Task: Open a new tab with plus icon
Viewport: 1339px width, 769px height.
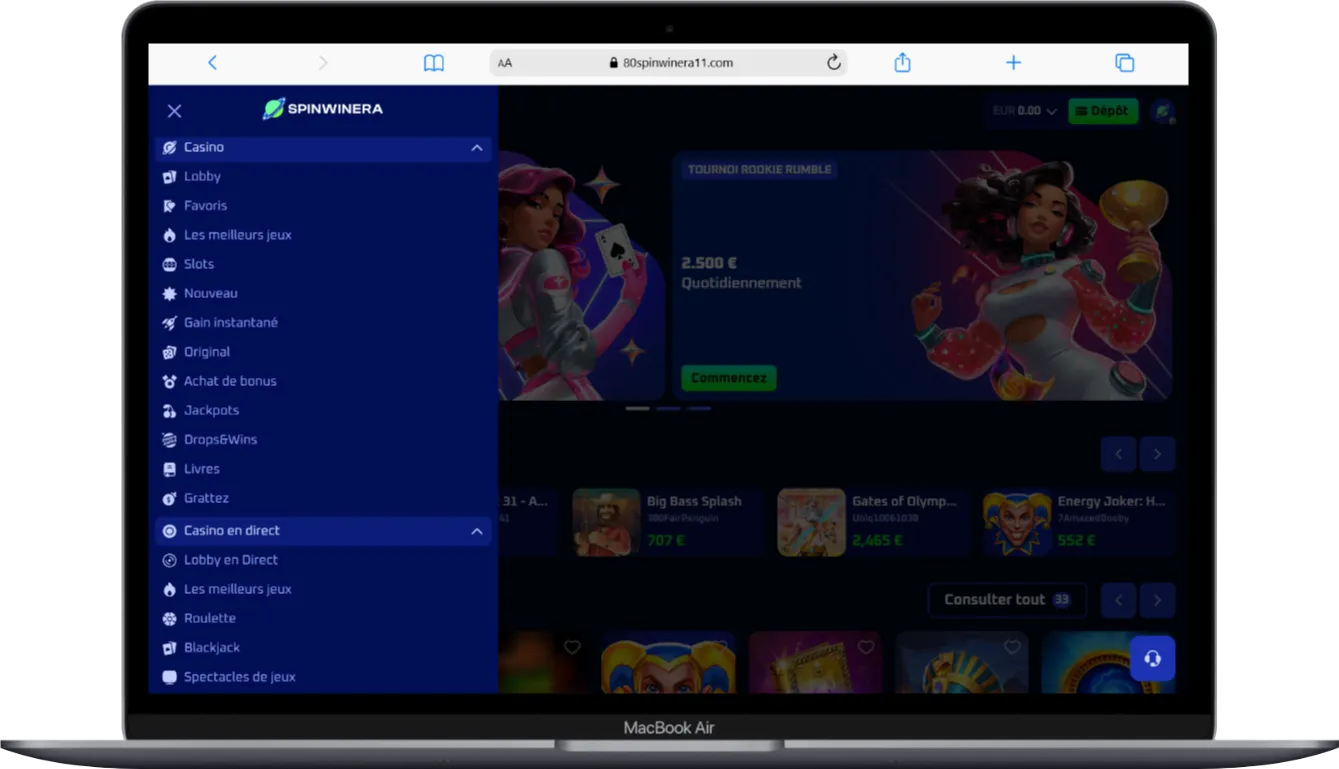Action: (x=1013, y=63)
